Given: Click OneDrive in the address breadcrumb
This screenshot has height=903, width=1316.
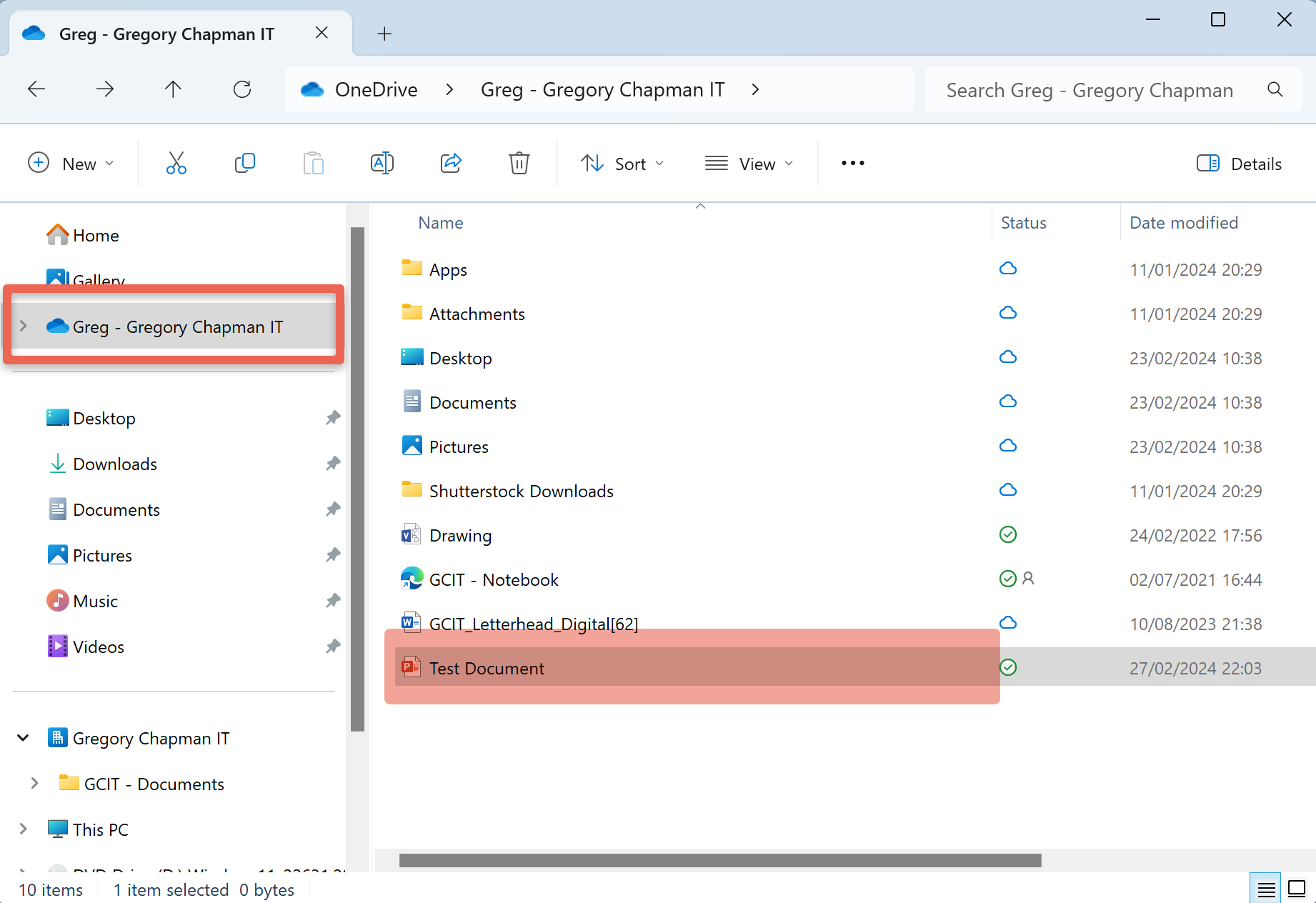Looking at the screenshot, I should pyautogui.click(x=376, y=89).
